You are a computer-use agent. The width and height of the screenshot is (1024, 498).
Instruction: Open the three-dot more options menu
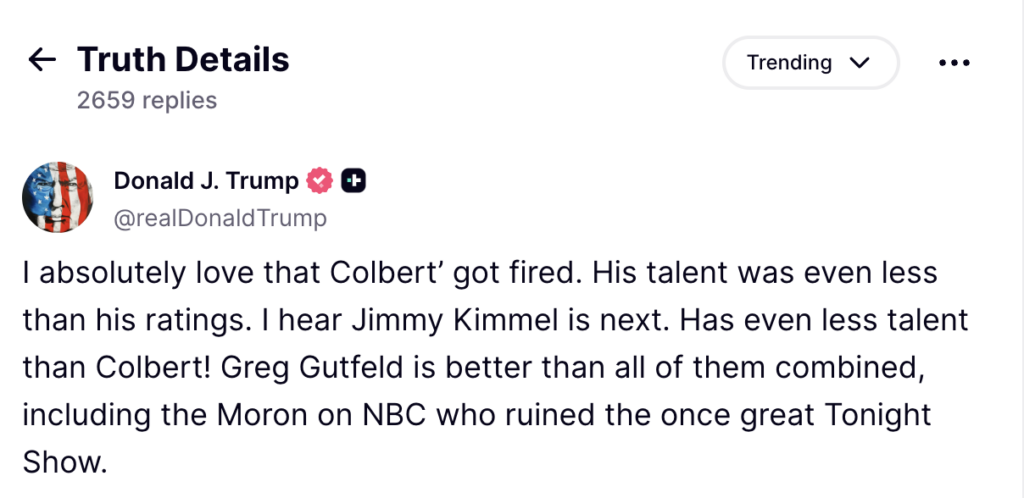(954, 63)
